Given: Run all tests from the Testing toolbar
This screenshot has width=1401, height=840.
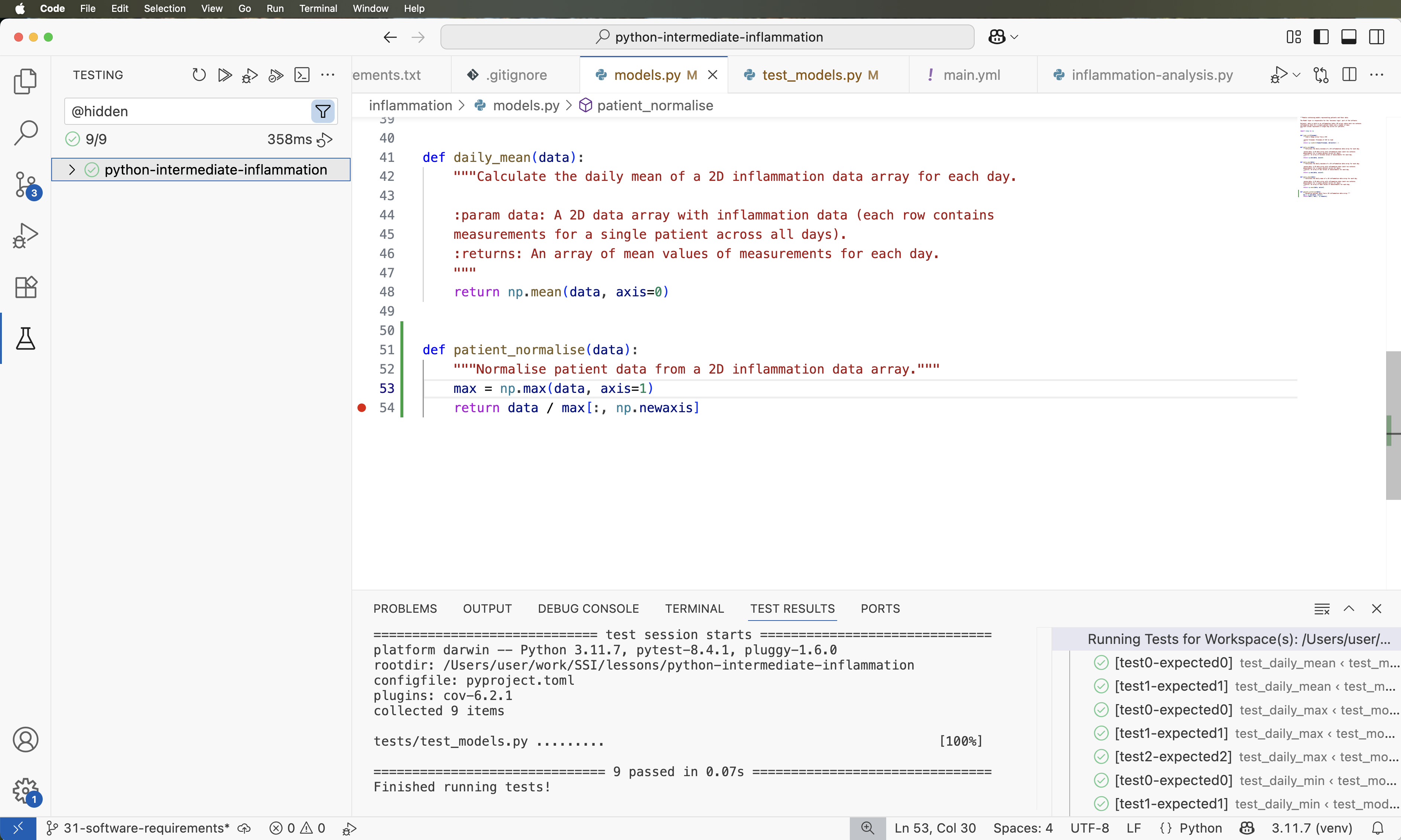Looking at the screenshot, I should pos(224,74).
